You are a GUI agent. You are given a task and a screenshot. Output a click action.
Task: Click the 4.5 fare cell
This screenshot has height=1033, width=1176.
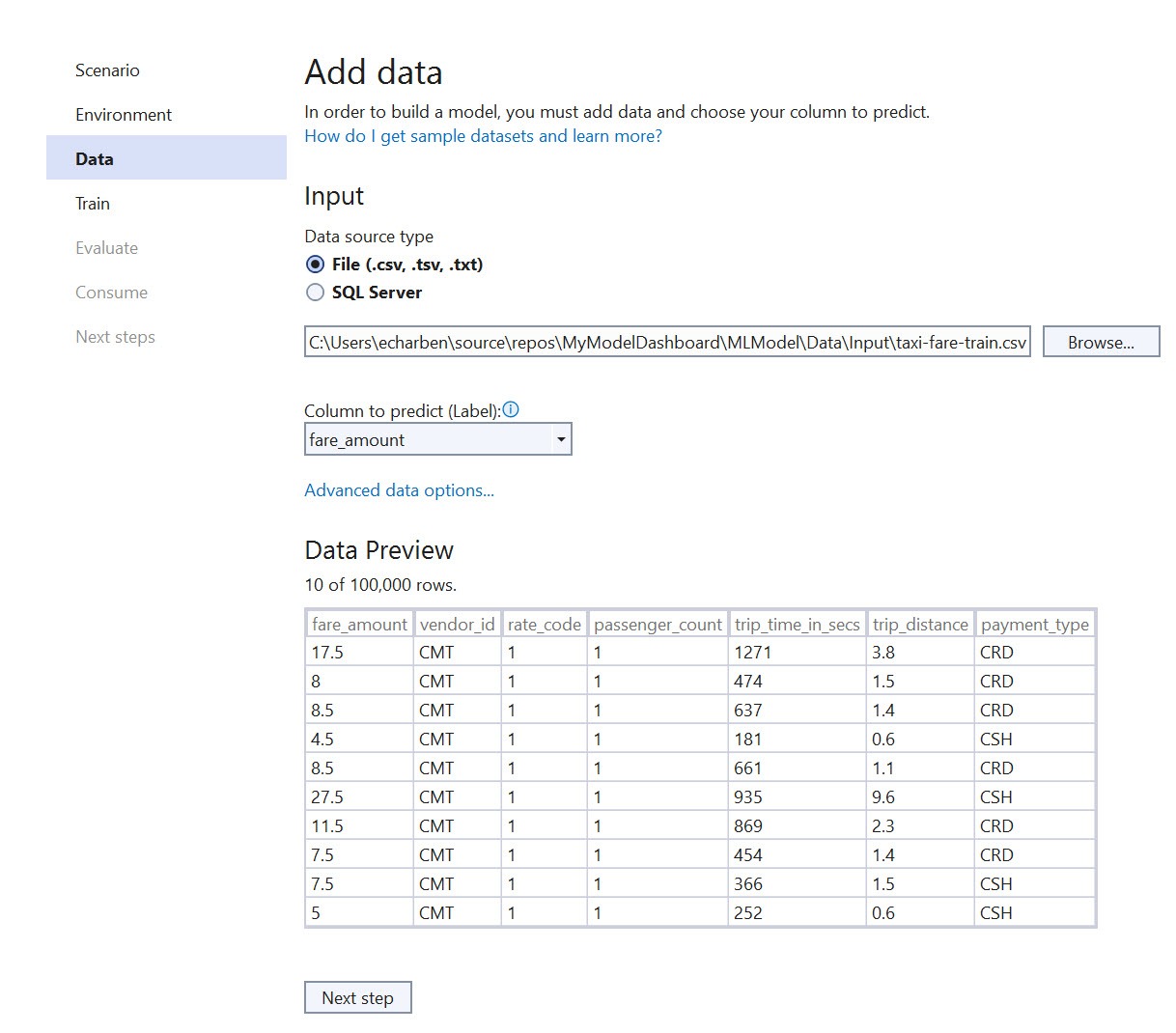click(x=359, y=740)
